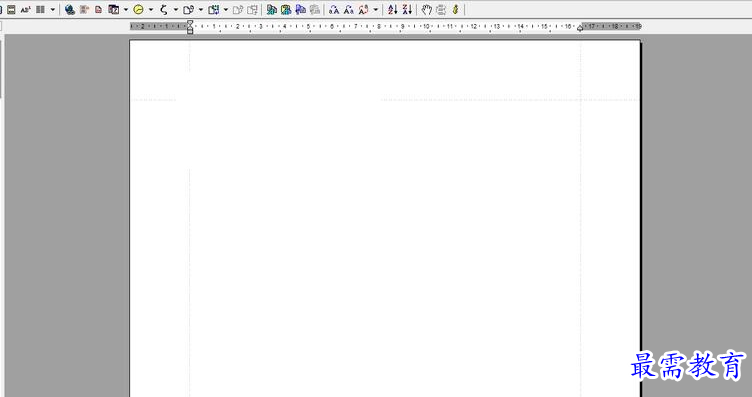This screenshot has width=752, height=397.
Task: Click the blue document with arrow icon
Action: pos(301,9)
